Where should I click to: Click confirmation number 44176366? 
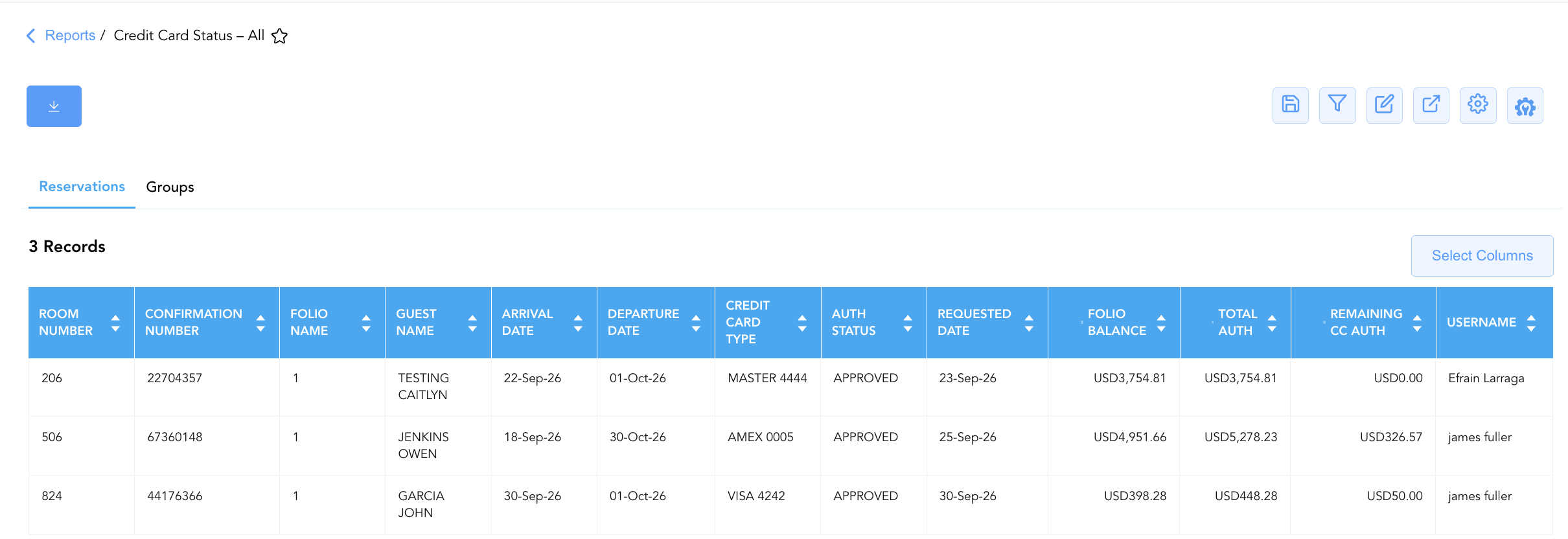pyautogui.click(x=175, y=496)
